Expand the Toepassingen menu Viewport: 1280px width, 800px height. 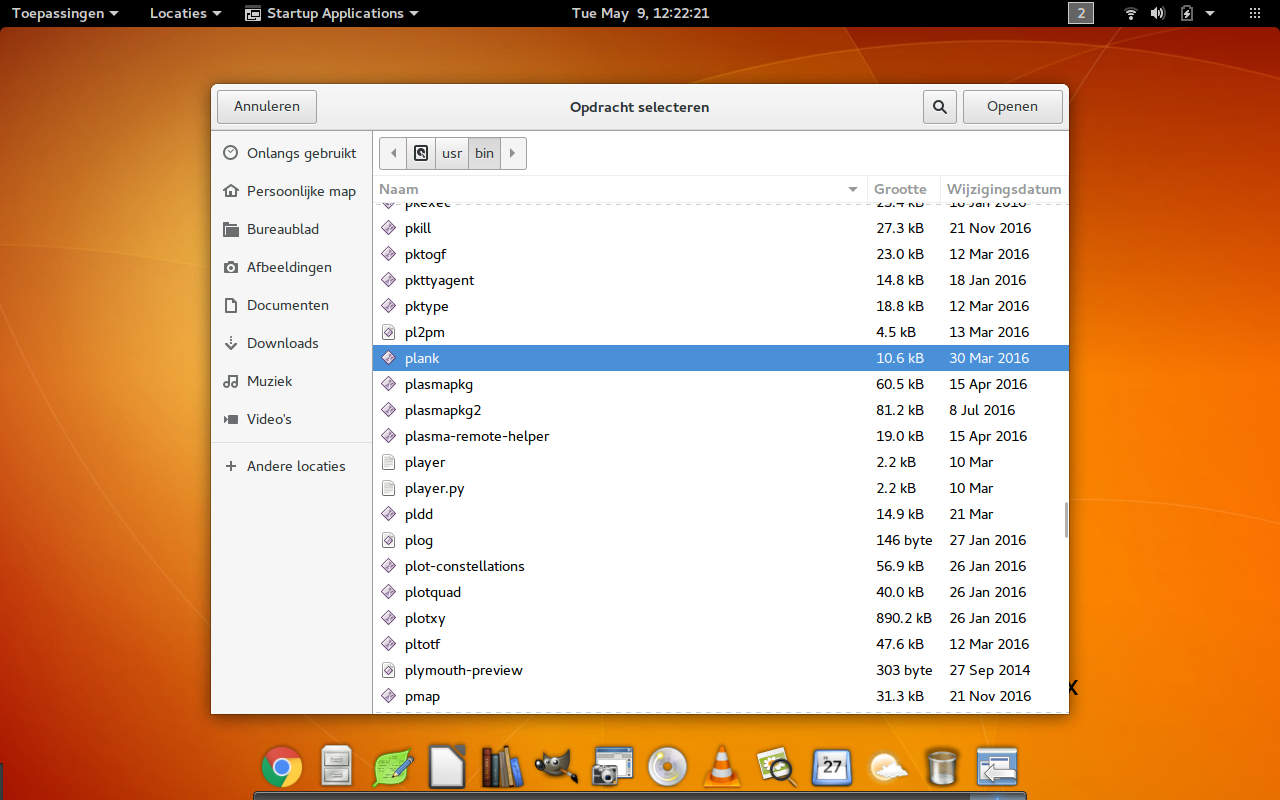[x=65, y=13]
